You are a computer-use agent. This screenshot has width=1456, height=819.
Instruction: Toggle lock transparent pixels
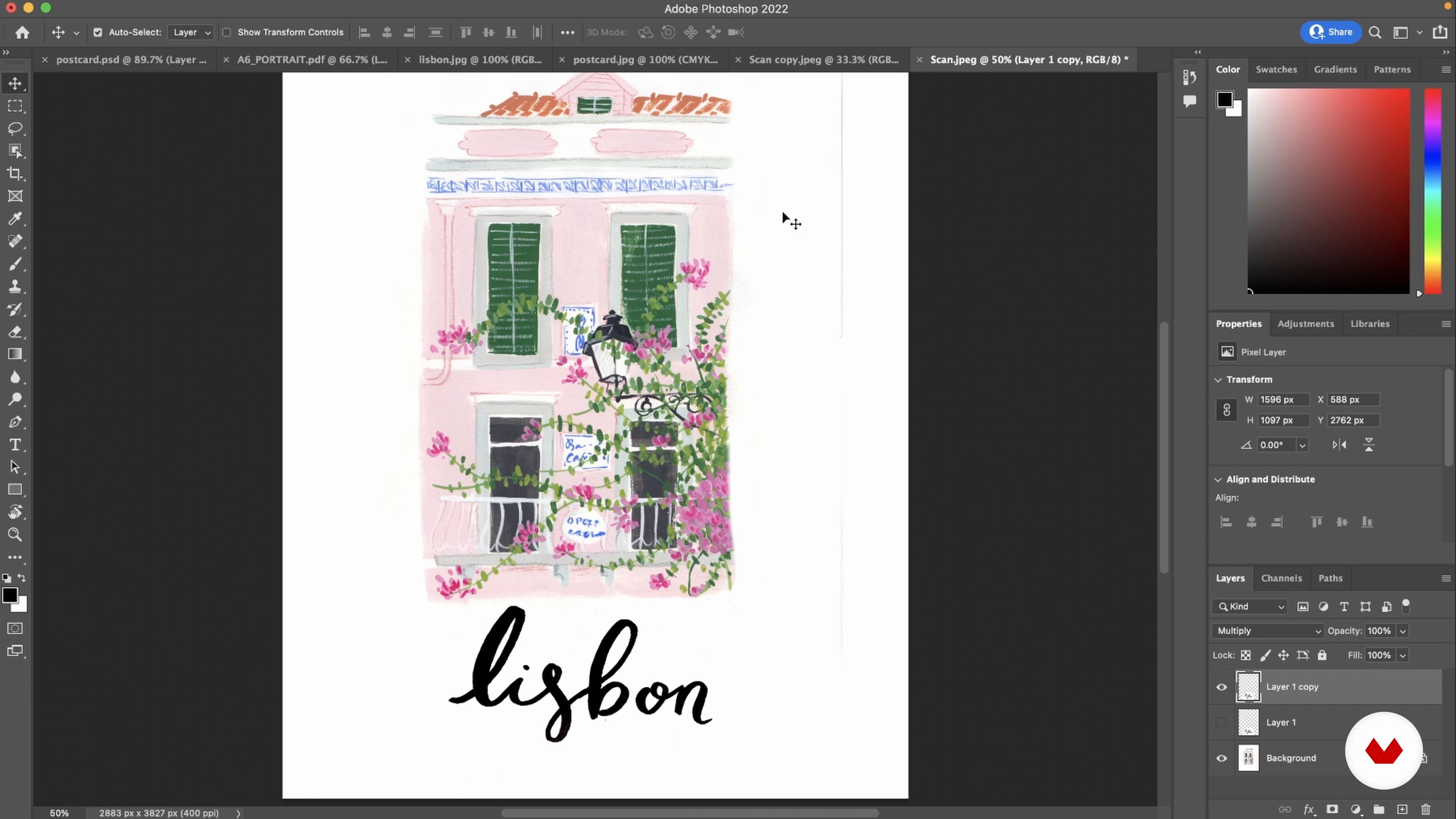pyautogui.click(x=1246, y=655)
